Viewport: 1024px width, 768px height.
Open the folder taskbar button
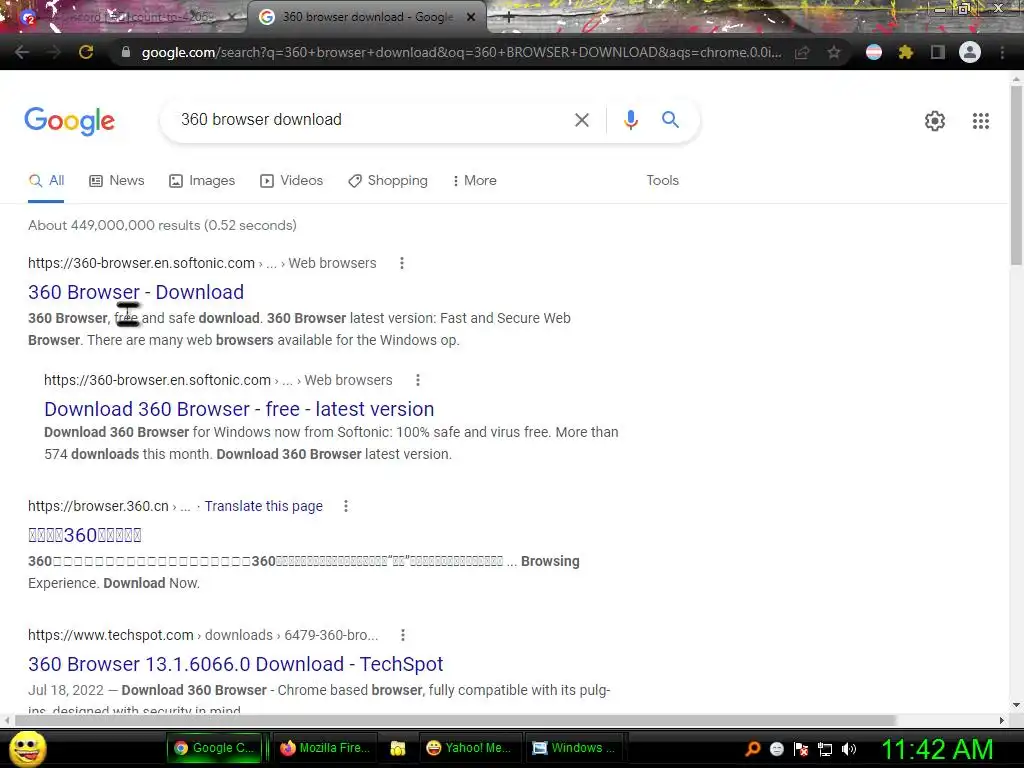tap(398, 748)
